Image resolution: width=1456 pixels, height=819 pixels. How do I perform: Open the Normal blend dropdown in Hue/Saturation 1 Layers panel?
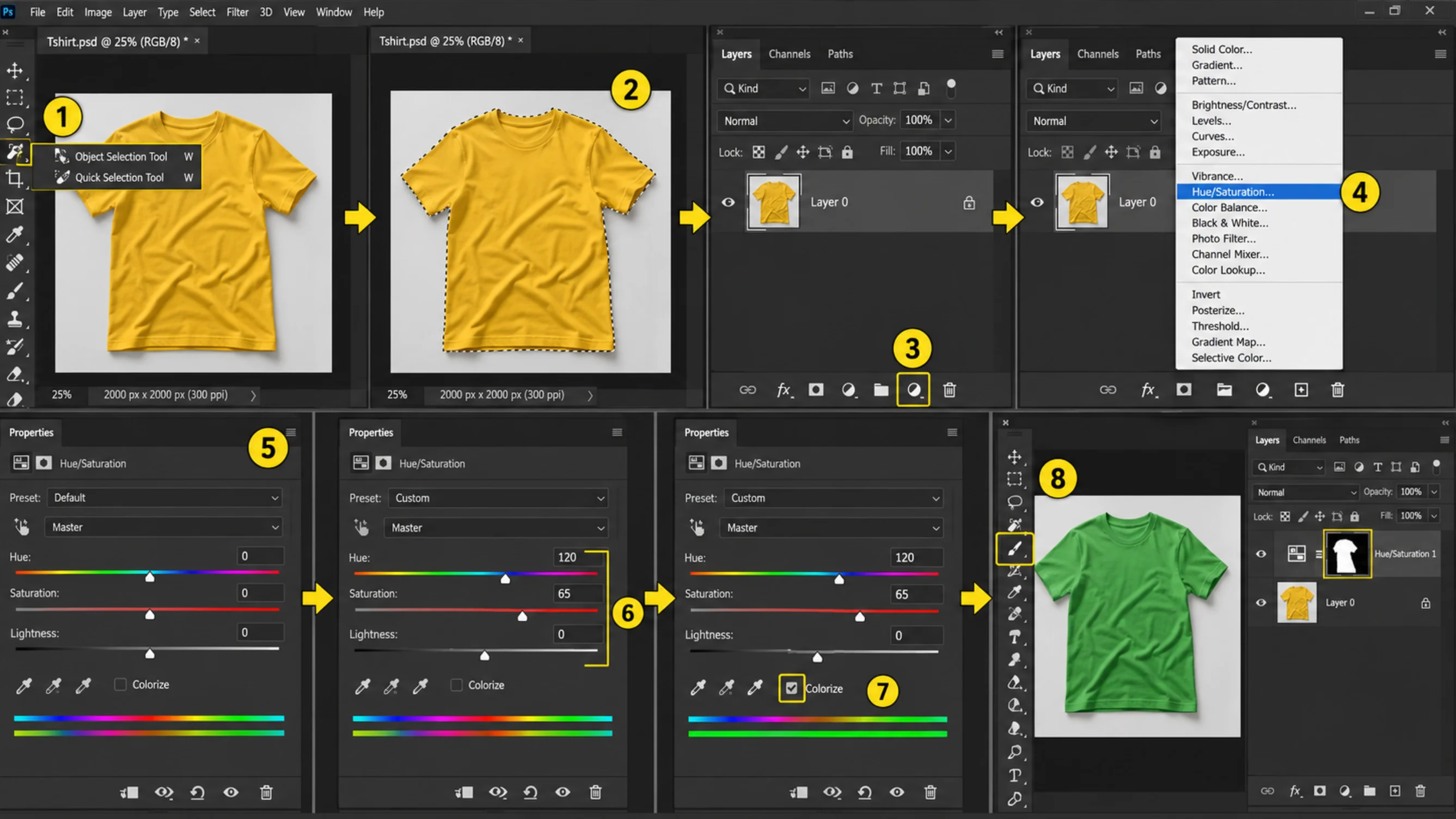[1306, 492]
